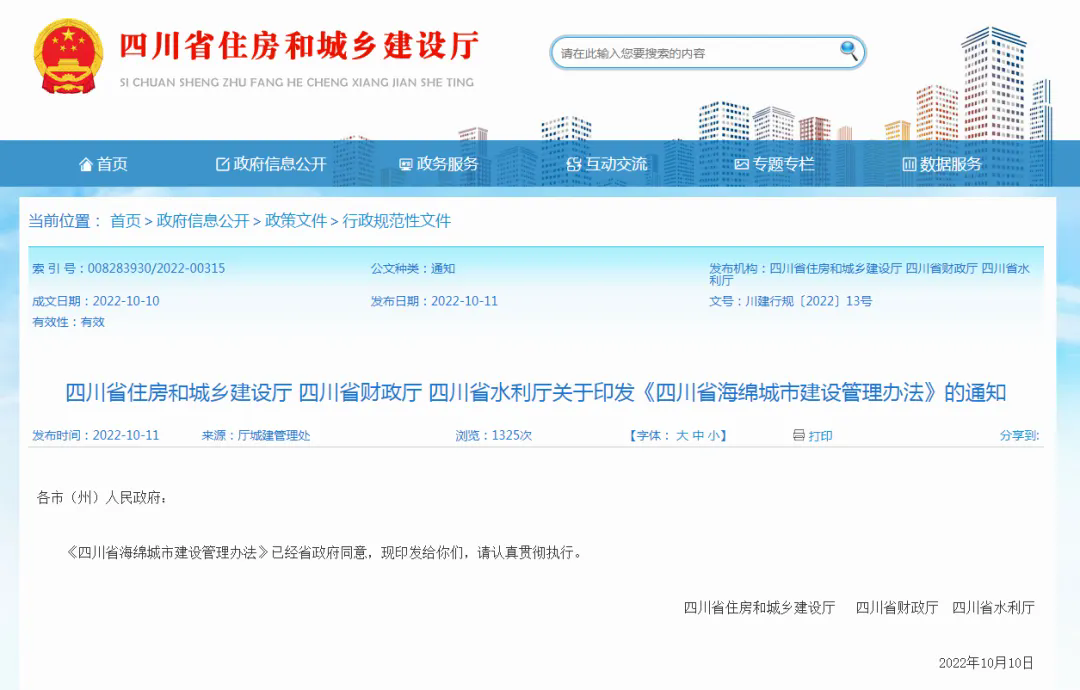Click the picture icon beside 专题专栏

pyautogui.click(x=741, y=164)
